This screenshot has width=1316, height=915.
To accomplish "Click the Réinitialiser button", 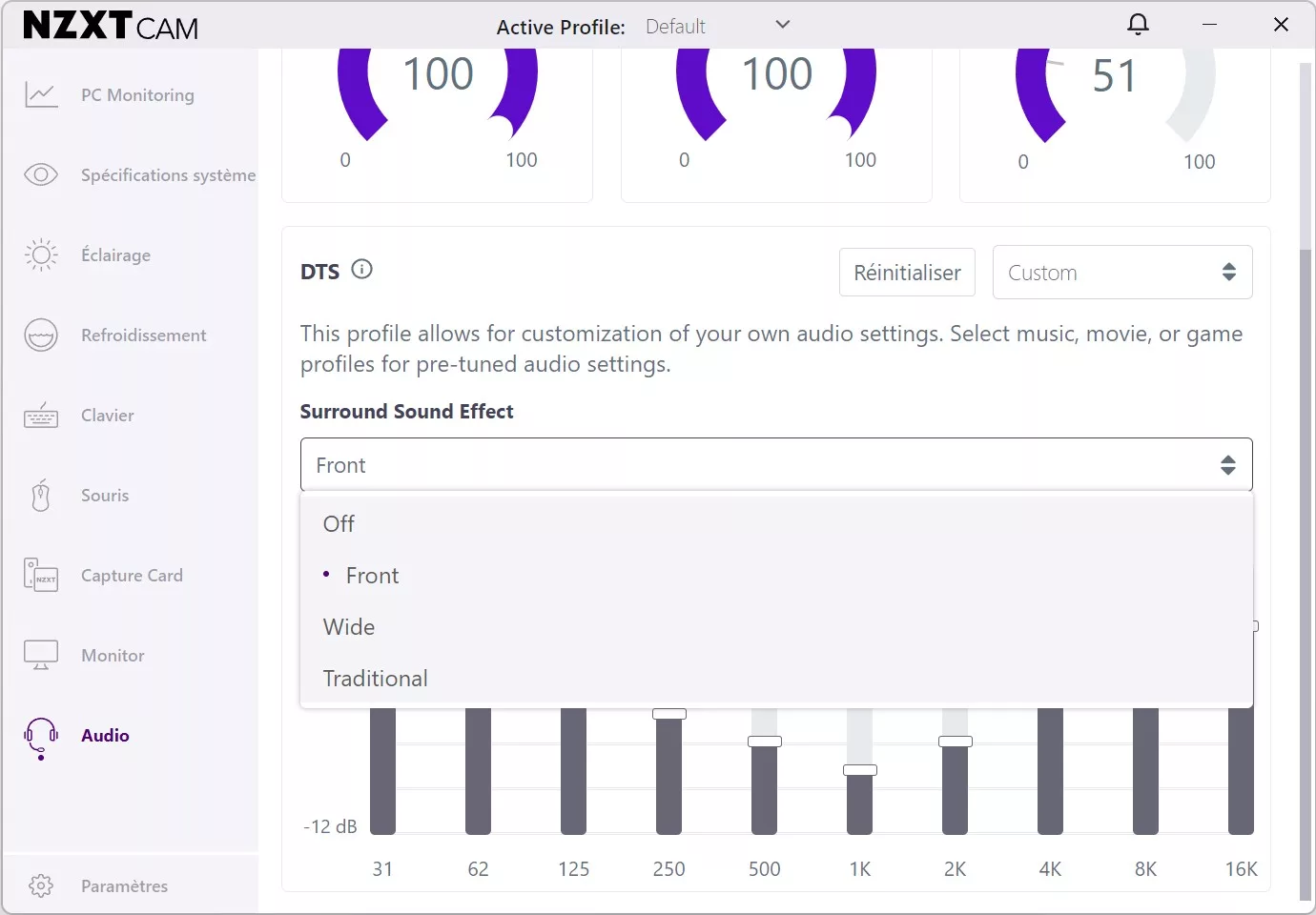I will 907,272.
